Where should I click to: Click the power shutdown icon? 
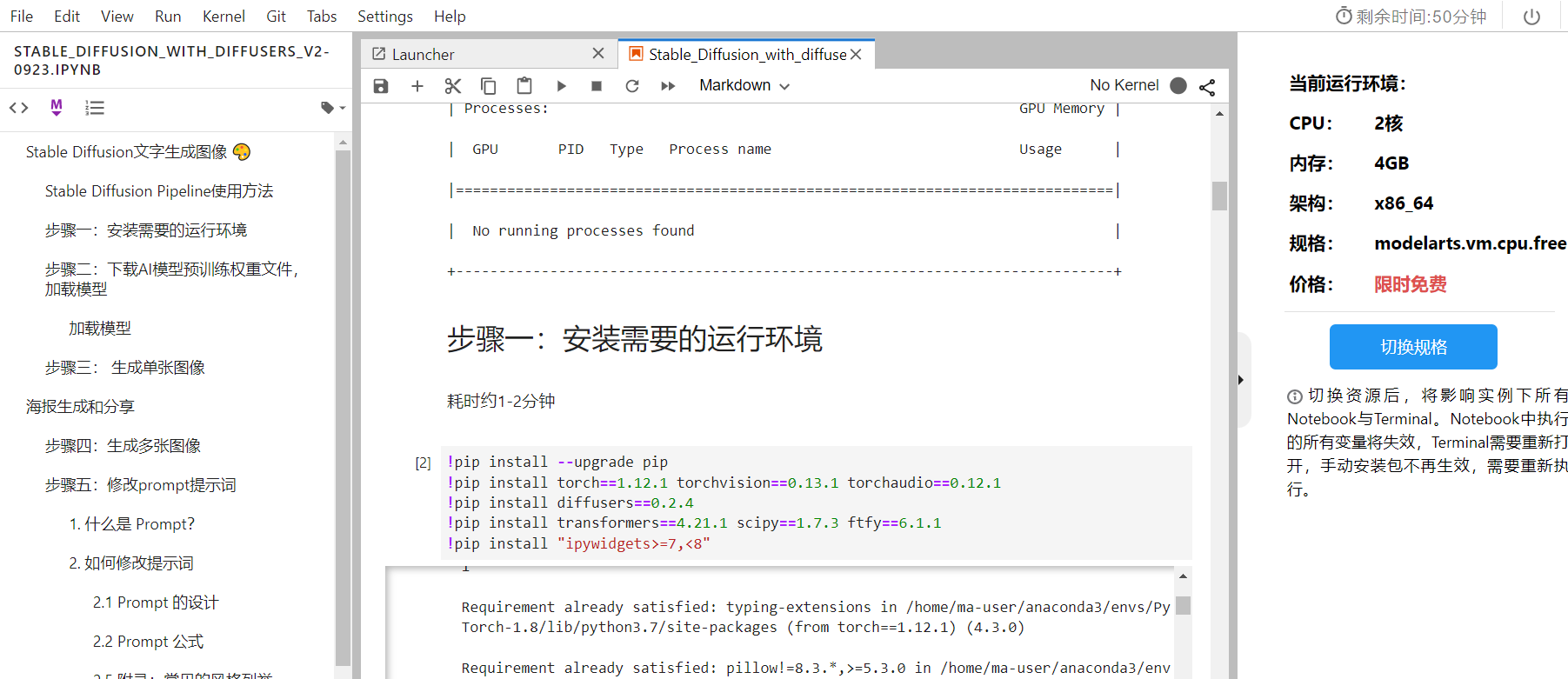pos(1532,17)
